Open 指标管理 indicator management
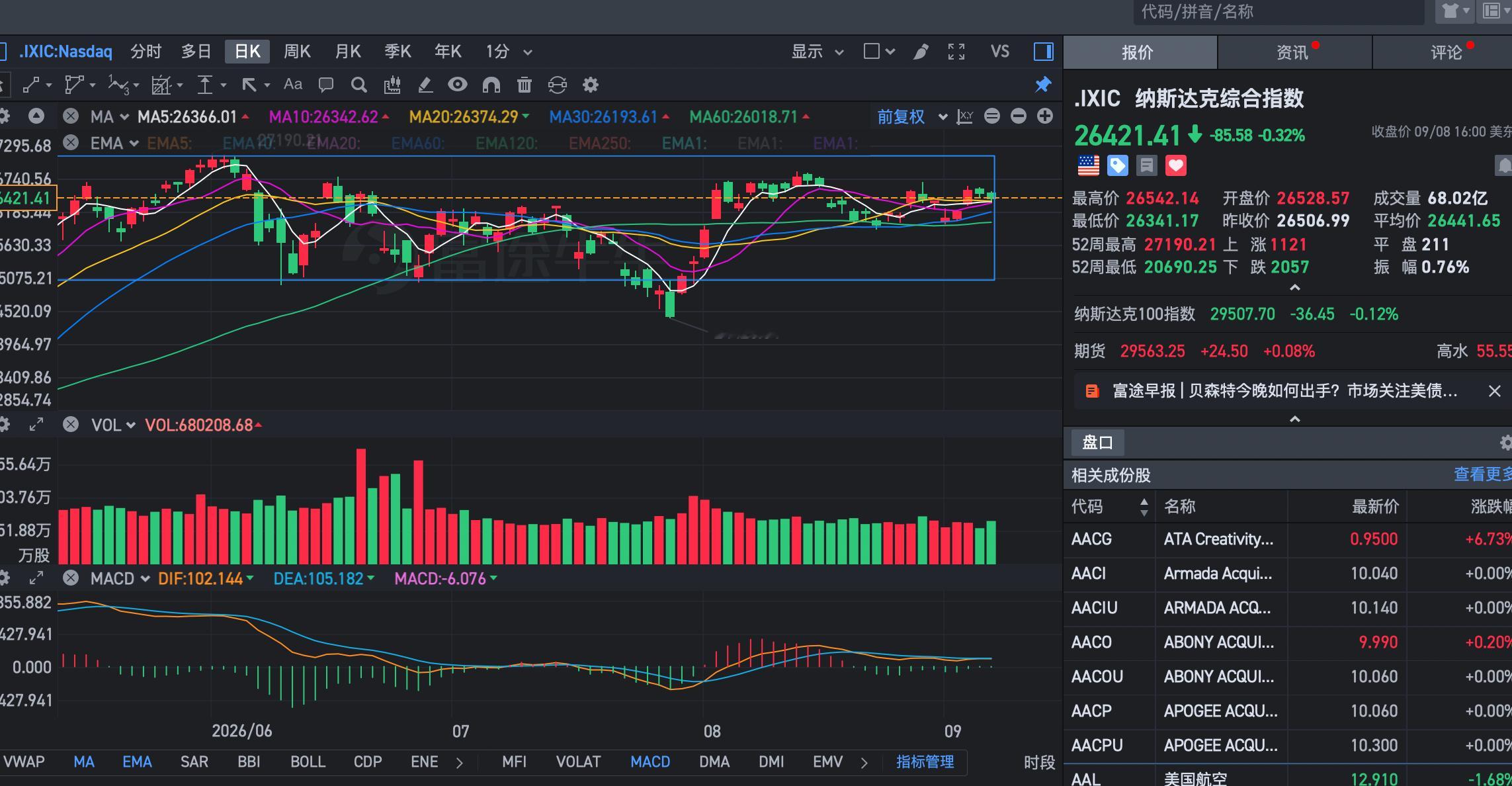The height and width of the screenshot is (786, 1512). tap(925, 762)
